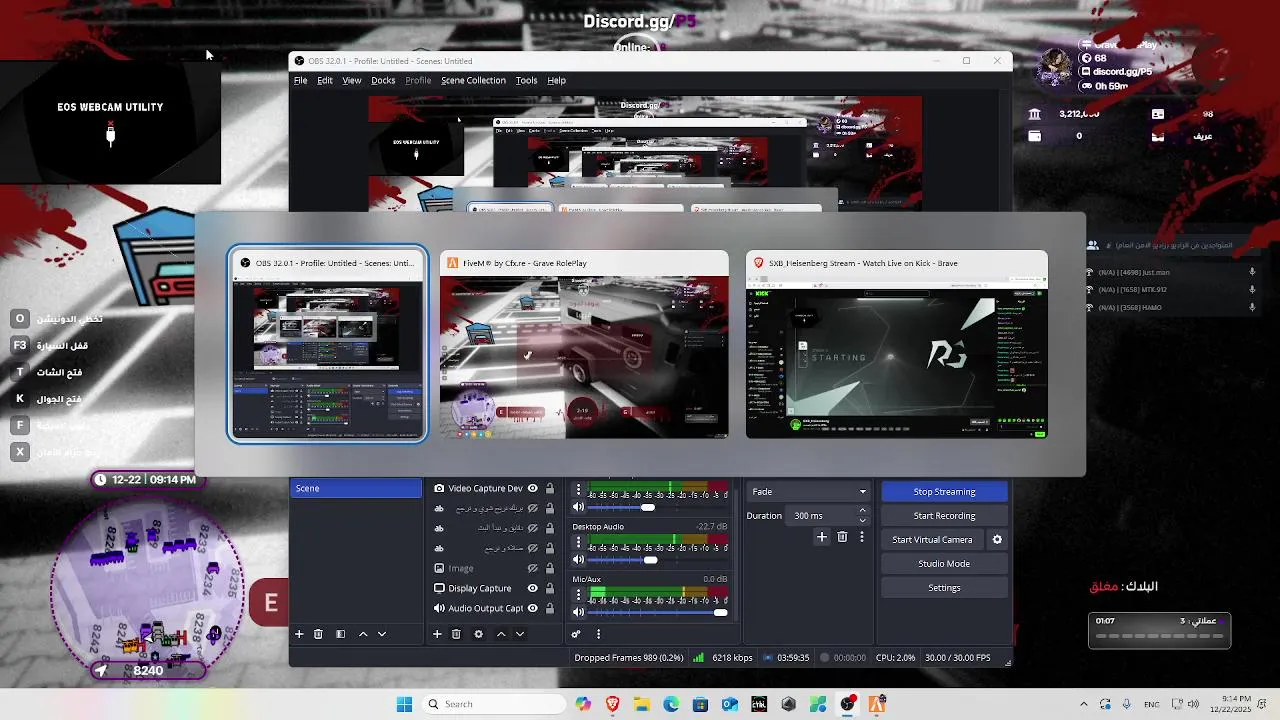Image resolution: width=1280 pixels, height=720 pixels.
Task: Open scene filters in the Scenes toolbar
Action: coord(340,634)
